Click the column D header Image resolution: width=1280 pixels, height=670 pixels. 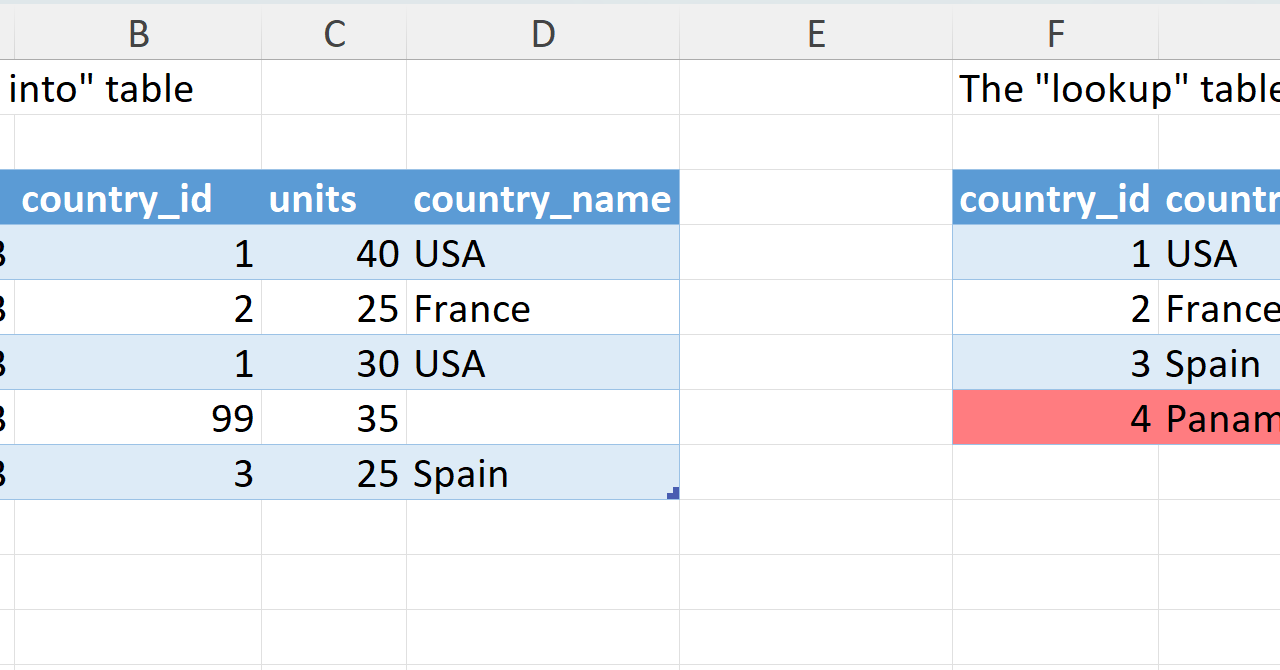pyautogui.click(x=543, y=35)
